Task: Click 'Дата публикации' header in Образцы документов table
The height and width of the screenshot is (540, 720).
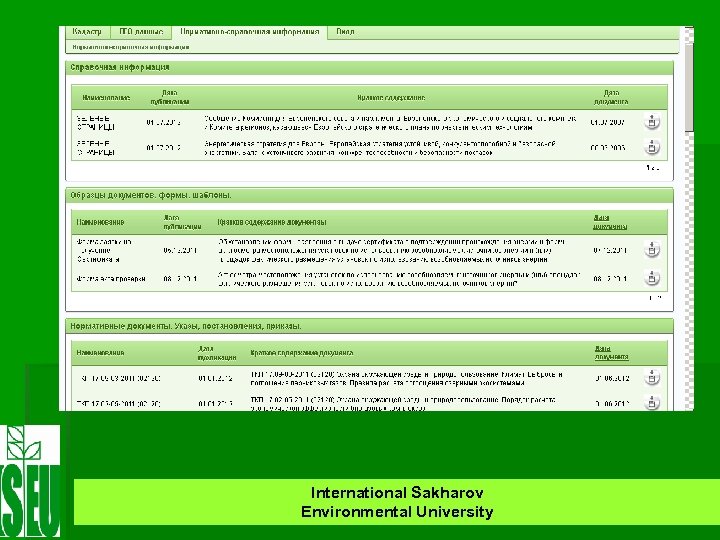Action: pyautogui.click(x=182, y=222)
